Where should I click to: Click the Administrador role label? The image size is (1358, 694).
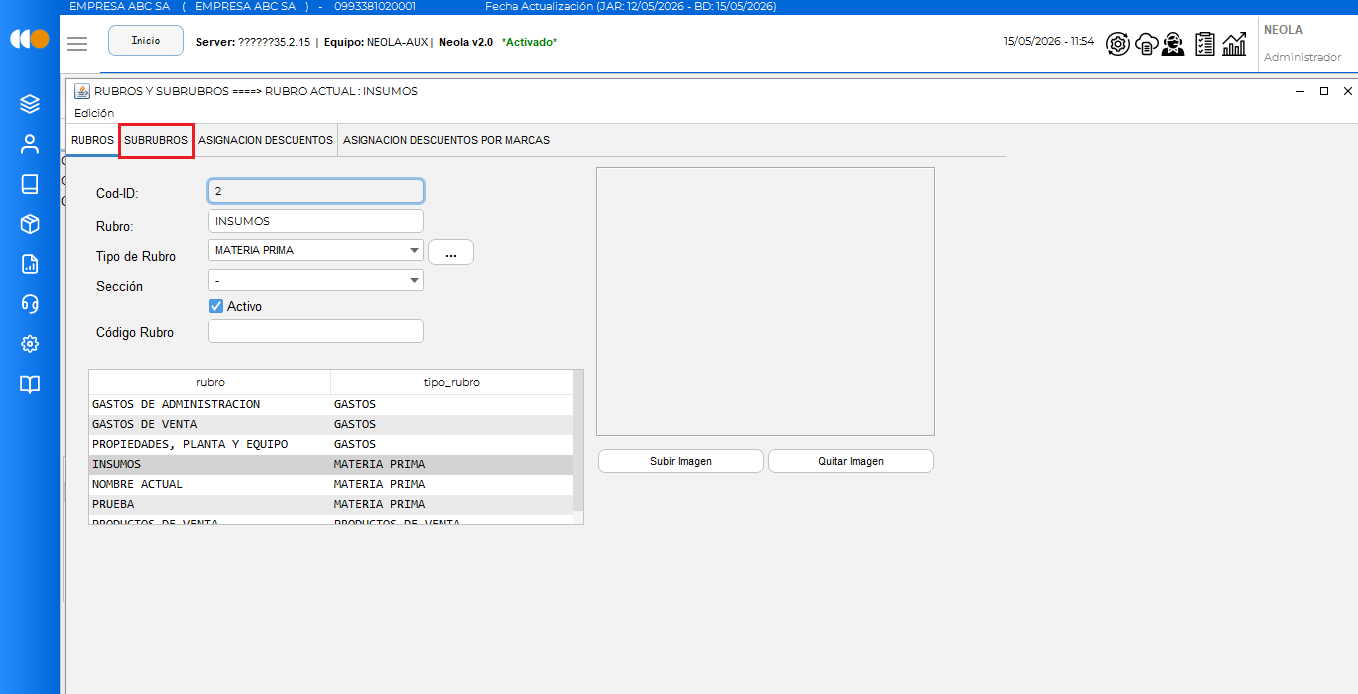click(x=1302, y=57)
